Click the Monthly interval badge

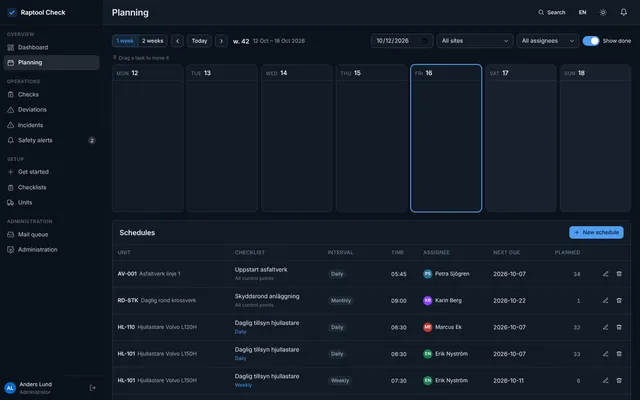point(341,301)
